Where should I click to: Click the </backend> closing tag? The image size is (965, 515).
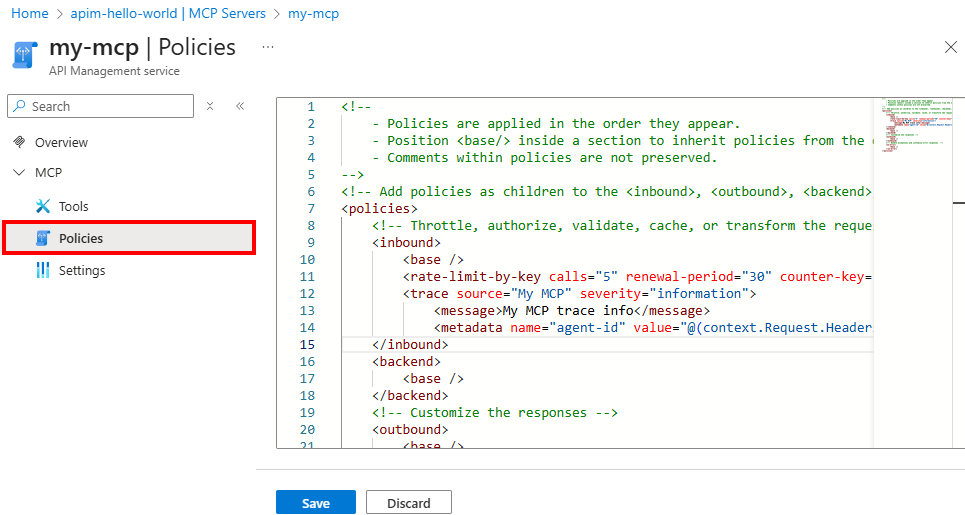(x=410, y=396)
